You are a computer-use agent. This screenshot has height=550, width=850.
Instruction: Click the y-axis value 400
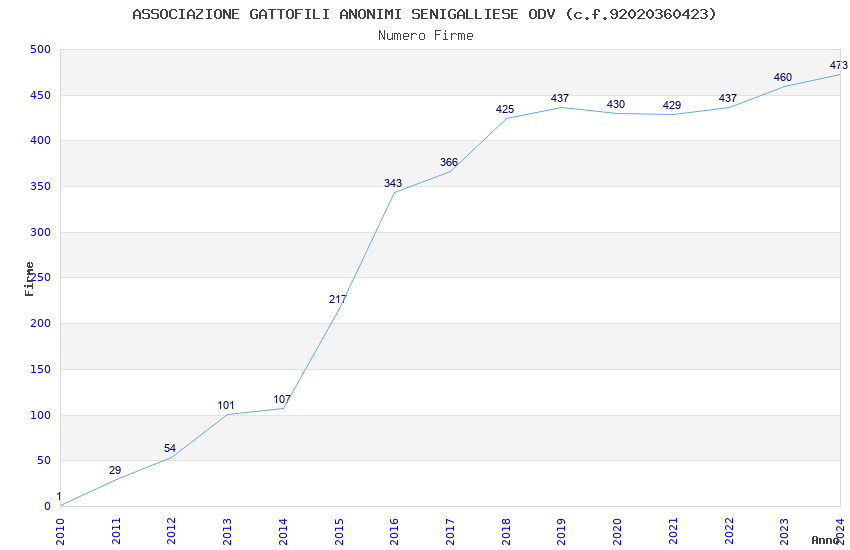tap(41, 140)
